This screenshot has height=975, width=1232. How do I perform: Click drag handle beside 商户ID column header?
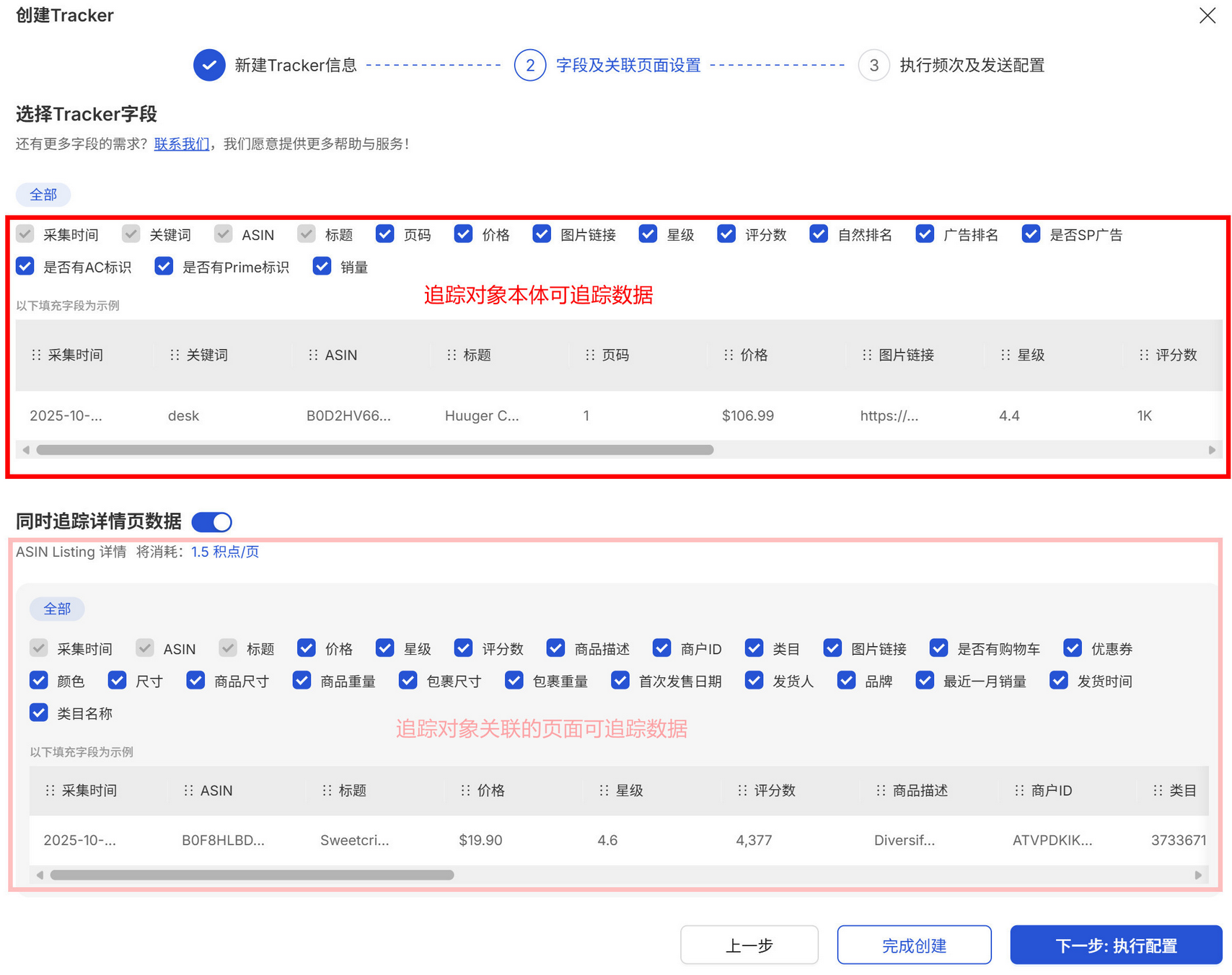point(1019,790)
